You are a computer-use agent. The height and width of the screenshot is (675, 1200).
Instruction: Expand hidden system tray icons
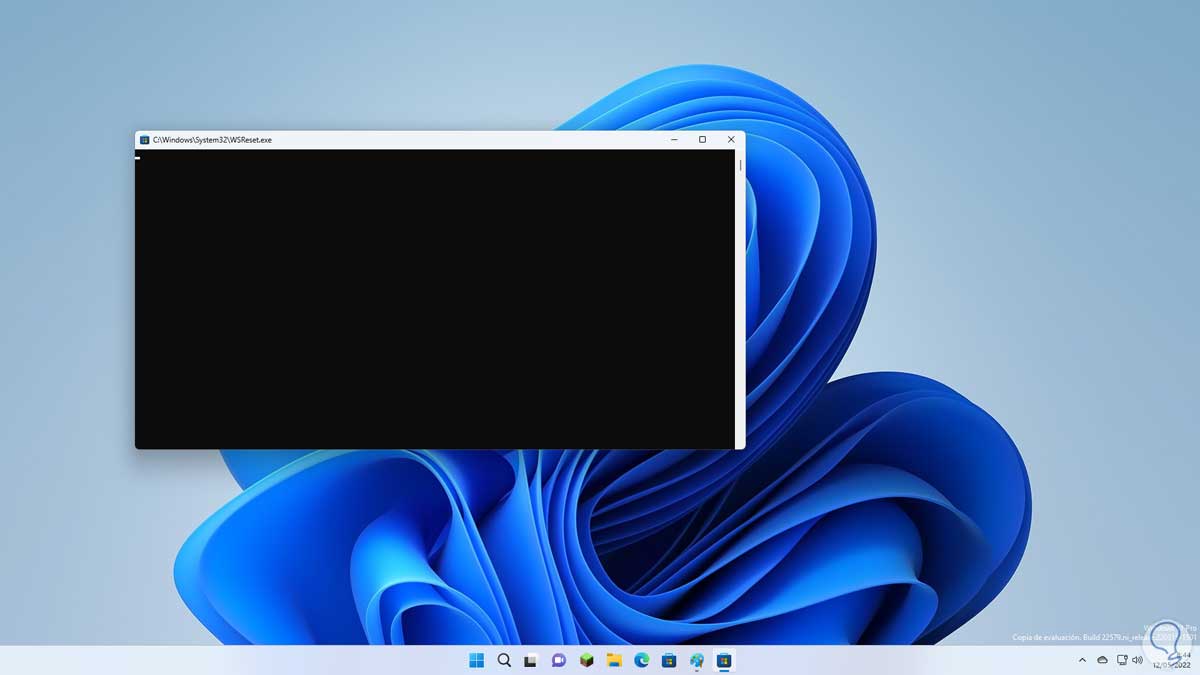(x=1082, y=661)
